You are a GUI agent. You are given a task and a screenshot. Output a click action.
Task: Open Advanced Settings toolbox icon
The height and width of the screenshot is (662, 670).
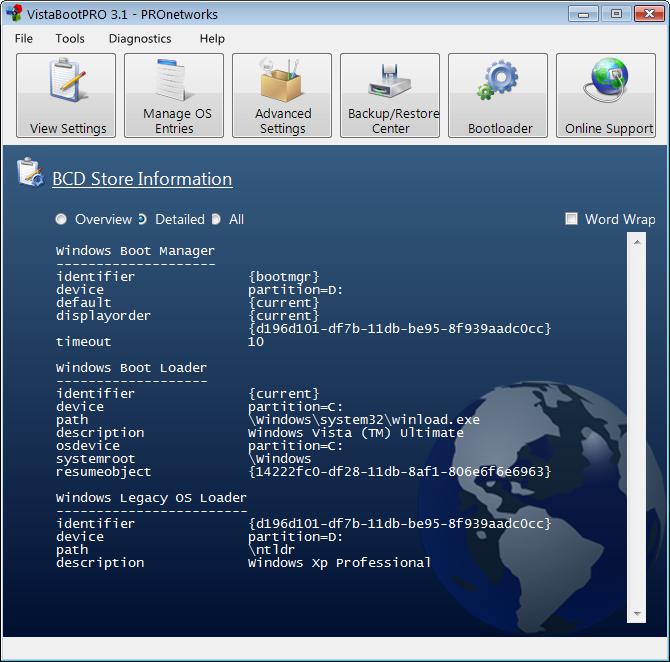(281, 80)
